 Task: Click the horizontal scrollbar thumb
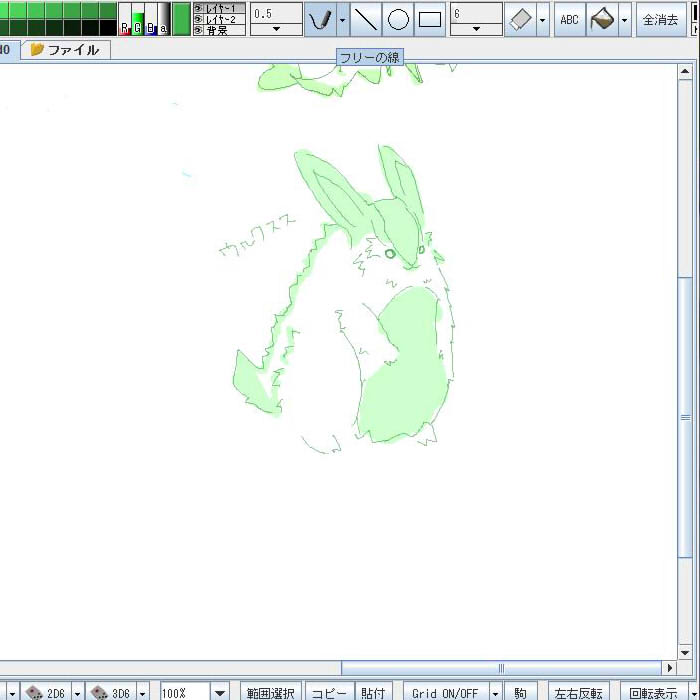[501, 668]
